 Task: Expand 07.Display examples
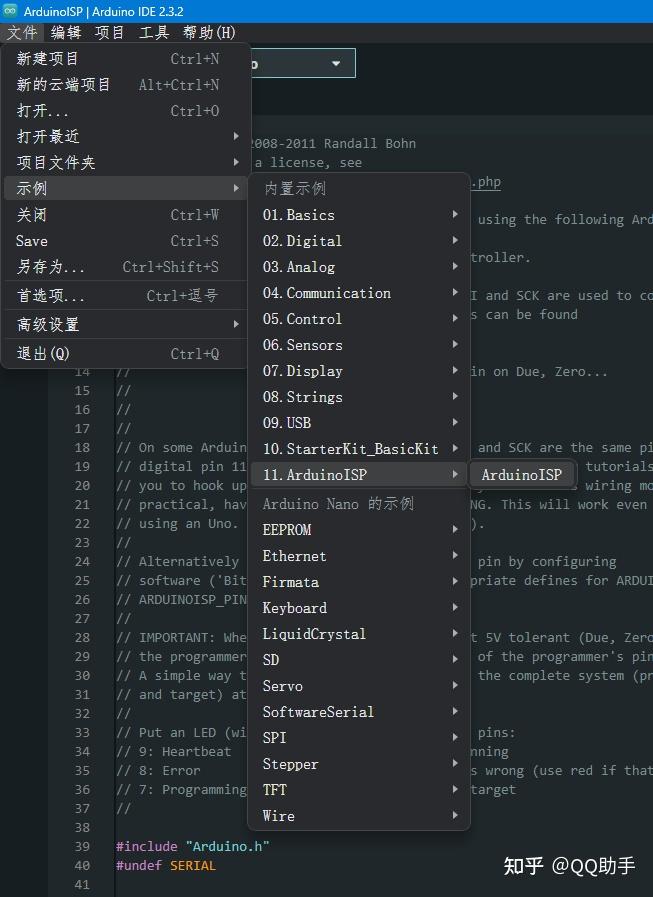tap(359, 371)
